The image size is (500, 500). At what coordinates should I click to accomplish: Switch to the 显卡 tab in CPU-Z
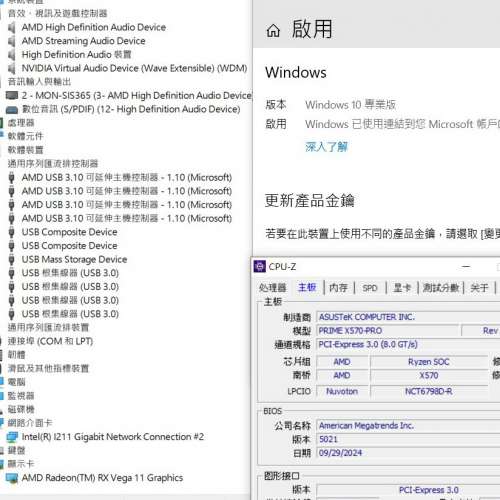[x=402, y=288]
